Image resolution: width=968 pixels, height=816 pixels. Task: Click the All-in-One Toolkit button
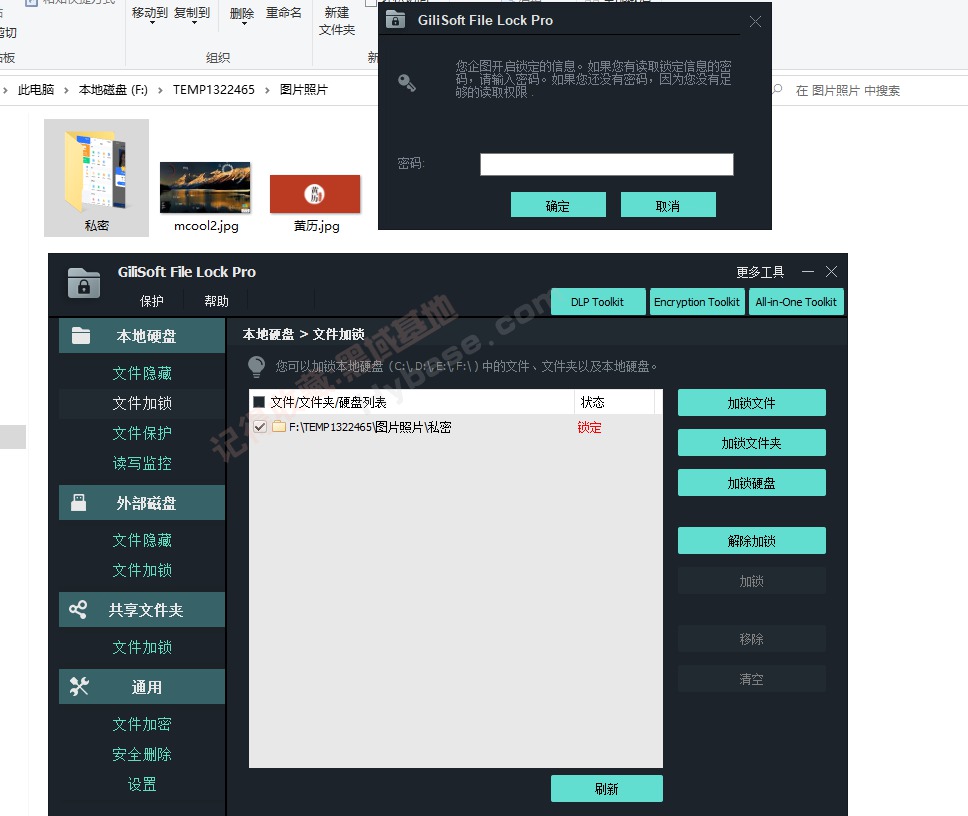pos(796,302)
